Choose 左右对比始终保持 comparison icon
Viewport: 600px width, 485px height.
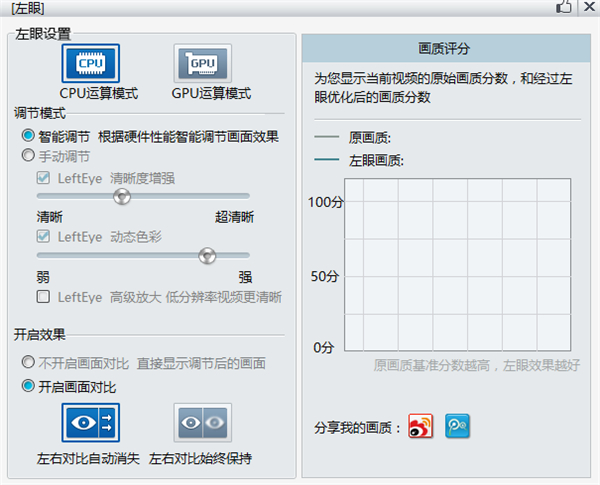point(203,422)
